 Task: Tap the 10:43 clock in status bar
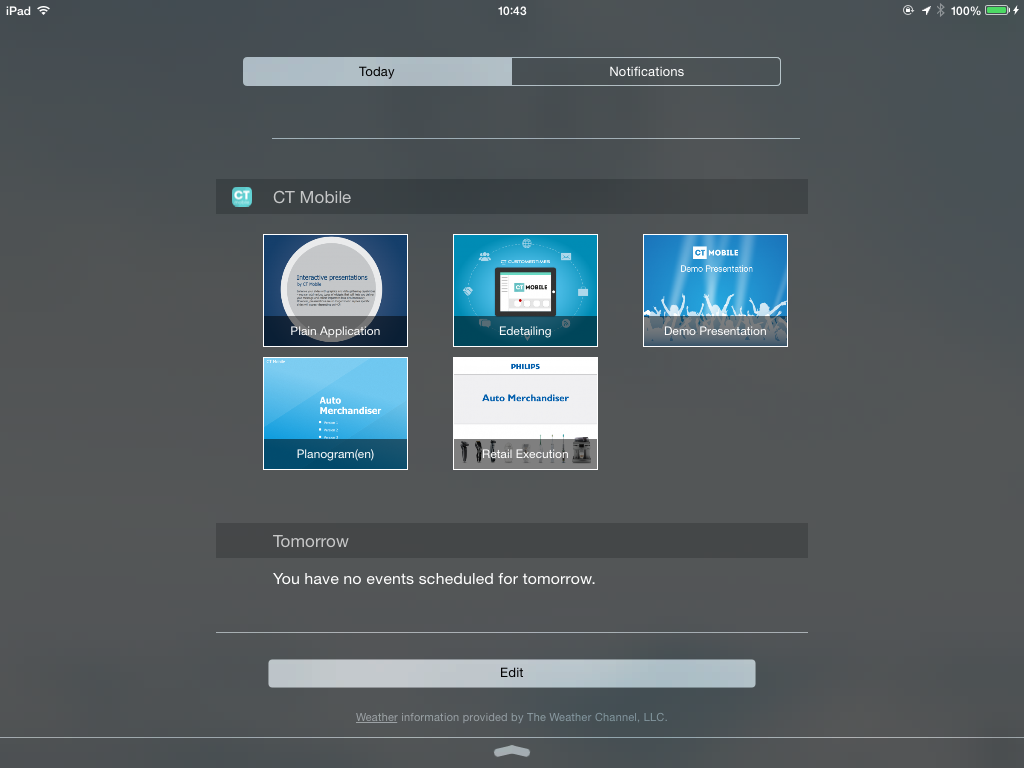coord(512,10)
